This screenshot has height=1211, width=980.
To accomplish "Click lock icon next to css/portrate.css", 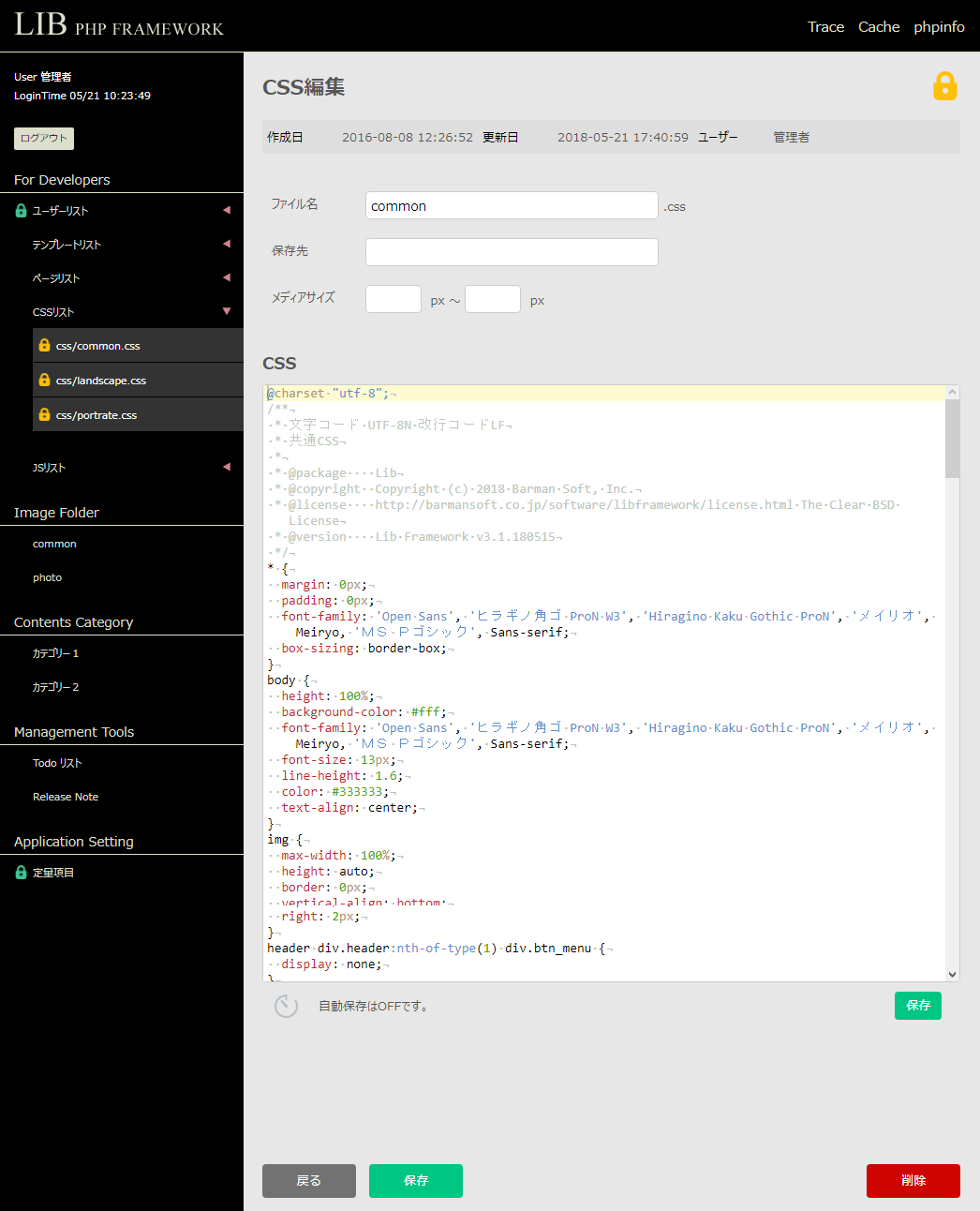I will 44,414.
